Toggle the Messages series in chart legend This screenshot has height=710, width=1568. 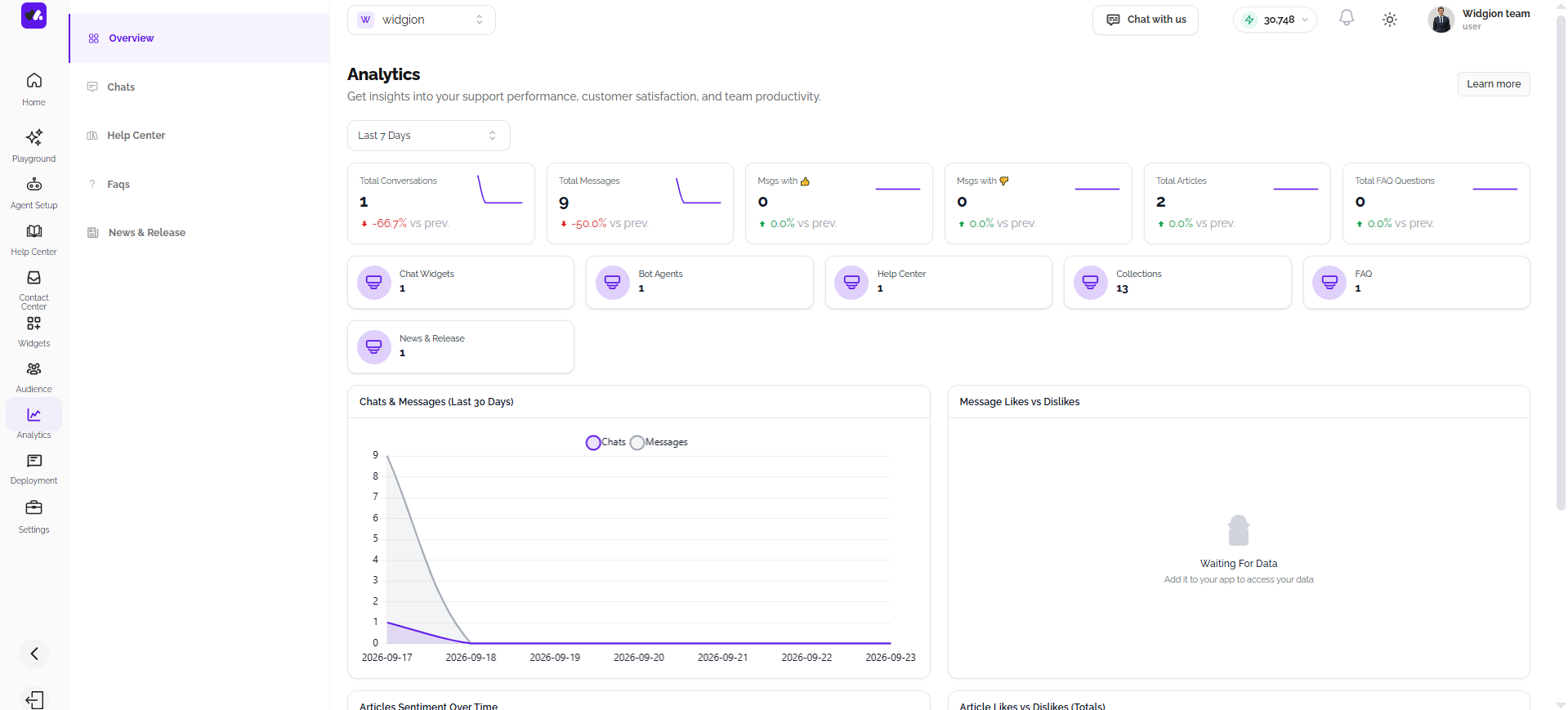click(659, 442)
